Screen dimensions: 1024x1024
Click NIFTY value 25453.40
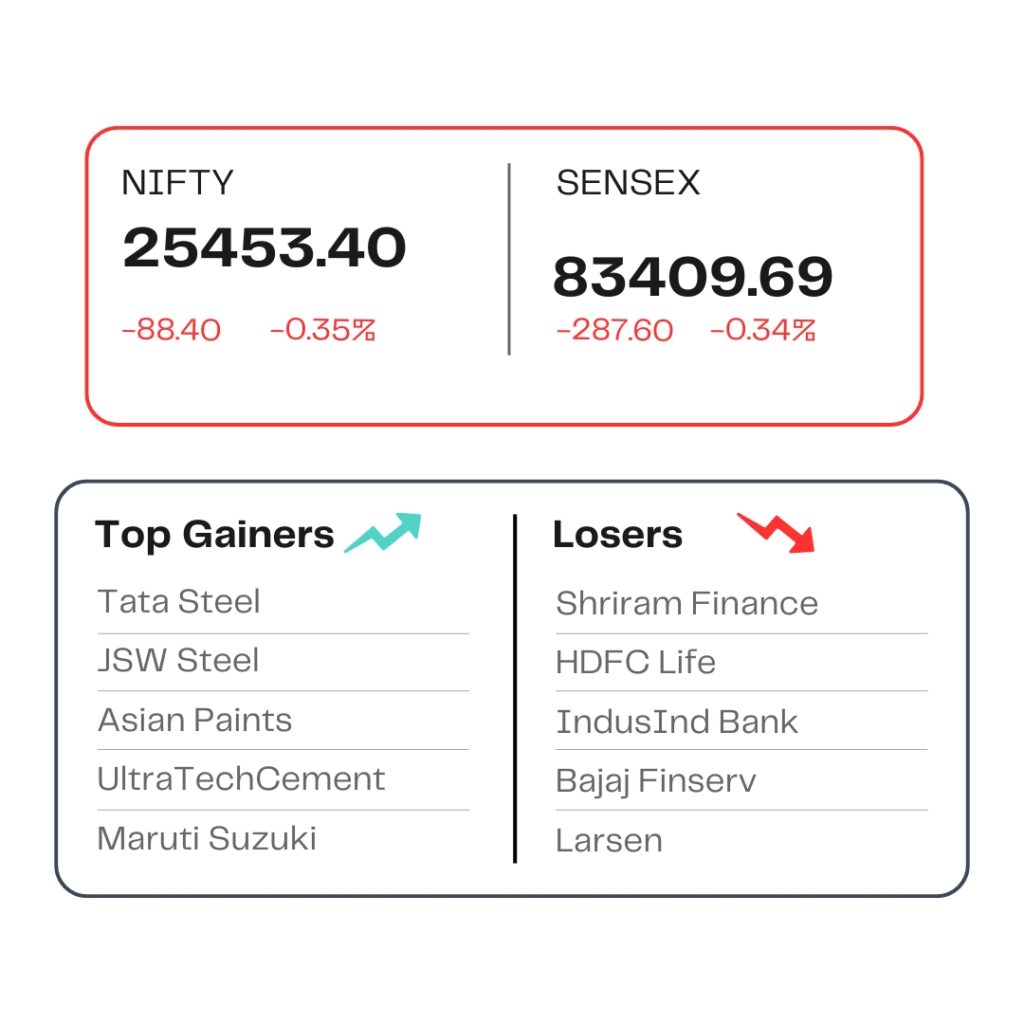point(264,248)
